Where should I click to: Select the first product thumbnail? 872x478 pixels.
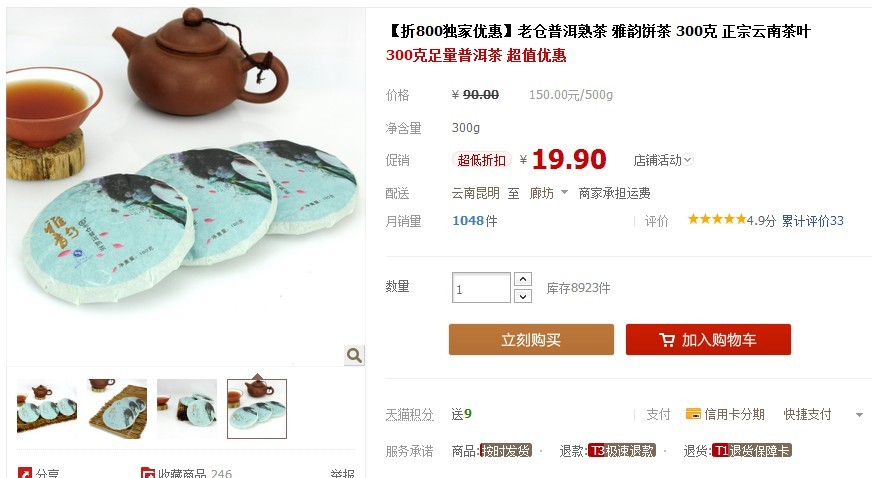coord(47,409)
